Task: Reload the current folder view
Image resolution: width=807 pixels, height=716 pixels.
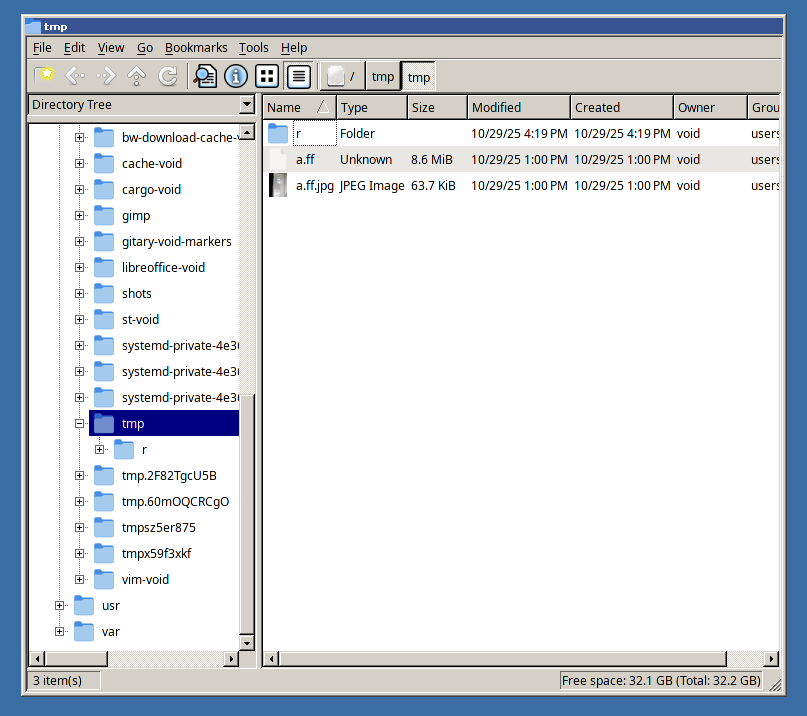Action: [168, 76]
